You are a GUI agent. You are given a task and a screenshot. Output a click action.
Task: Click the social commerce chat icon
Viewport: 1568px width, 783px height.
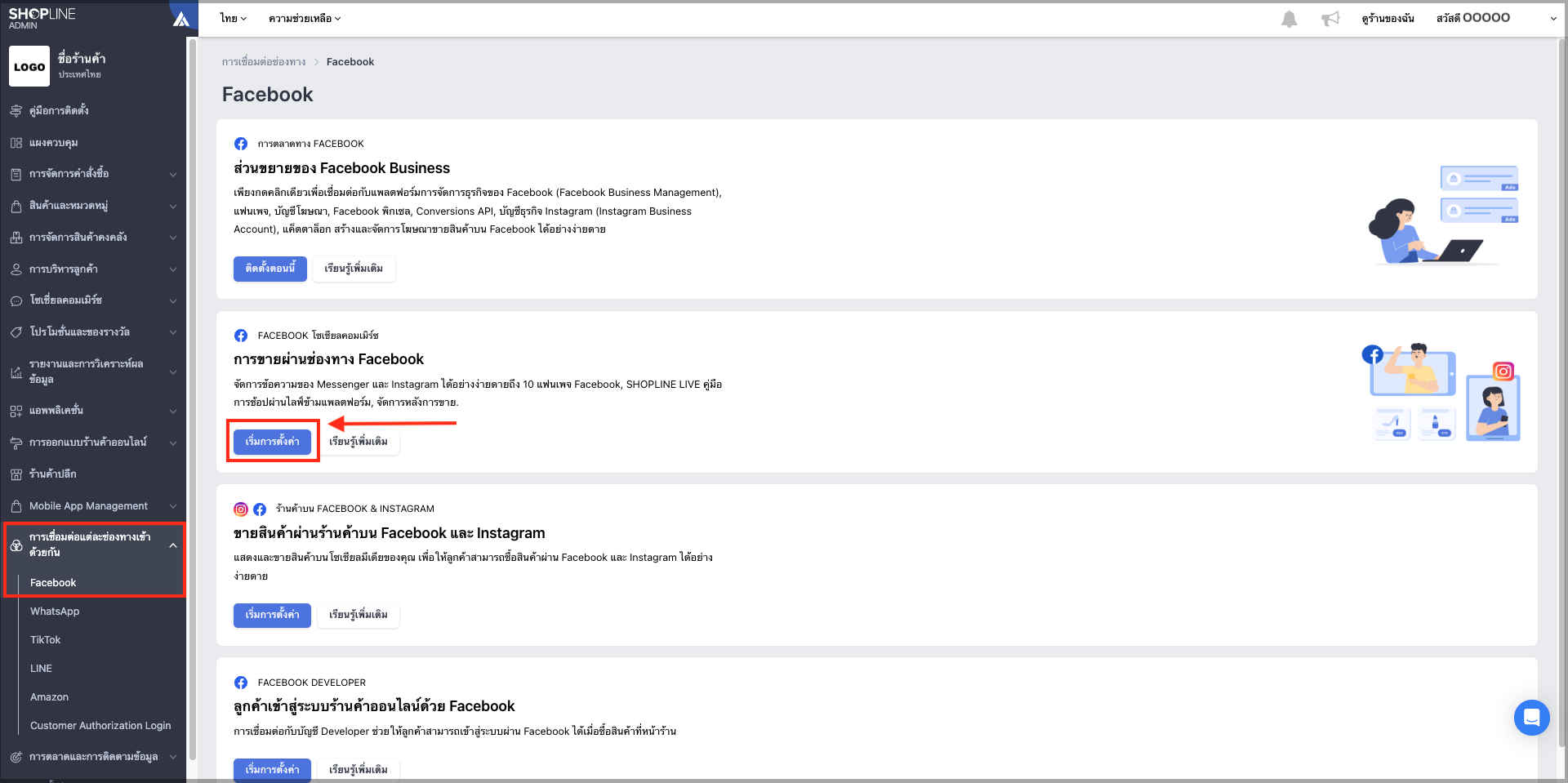click(x=16, y=300)
